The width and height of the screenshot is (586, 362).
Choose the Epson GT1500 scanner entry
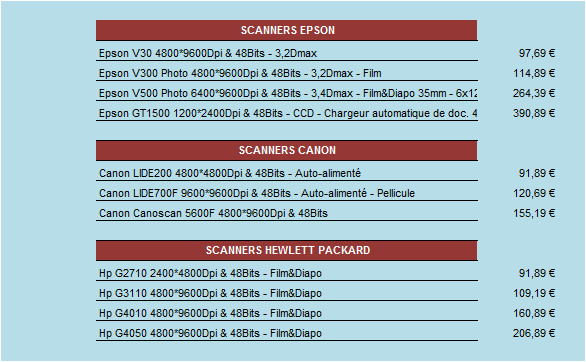(x=287, y=113)
